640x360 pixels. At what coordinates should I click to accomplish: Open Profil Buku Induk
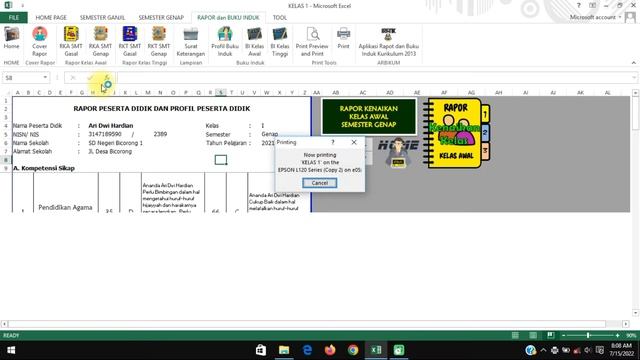[225, 42]
